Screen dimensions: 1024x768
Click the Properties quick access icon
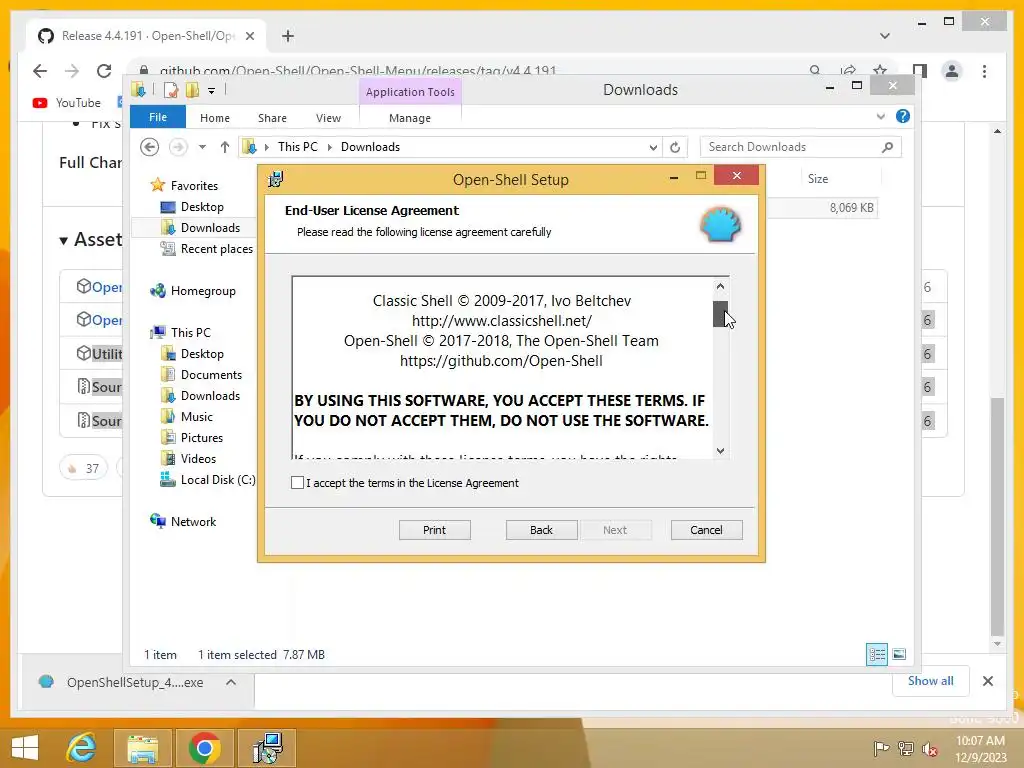coord(170,90)
